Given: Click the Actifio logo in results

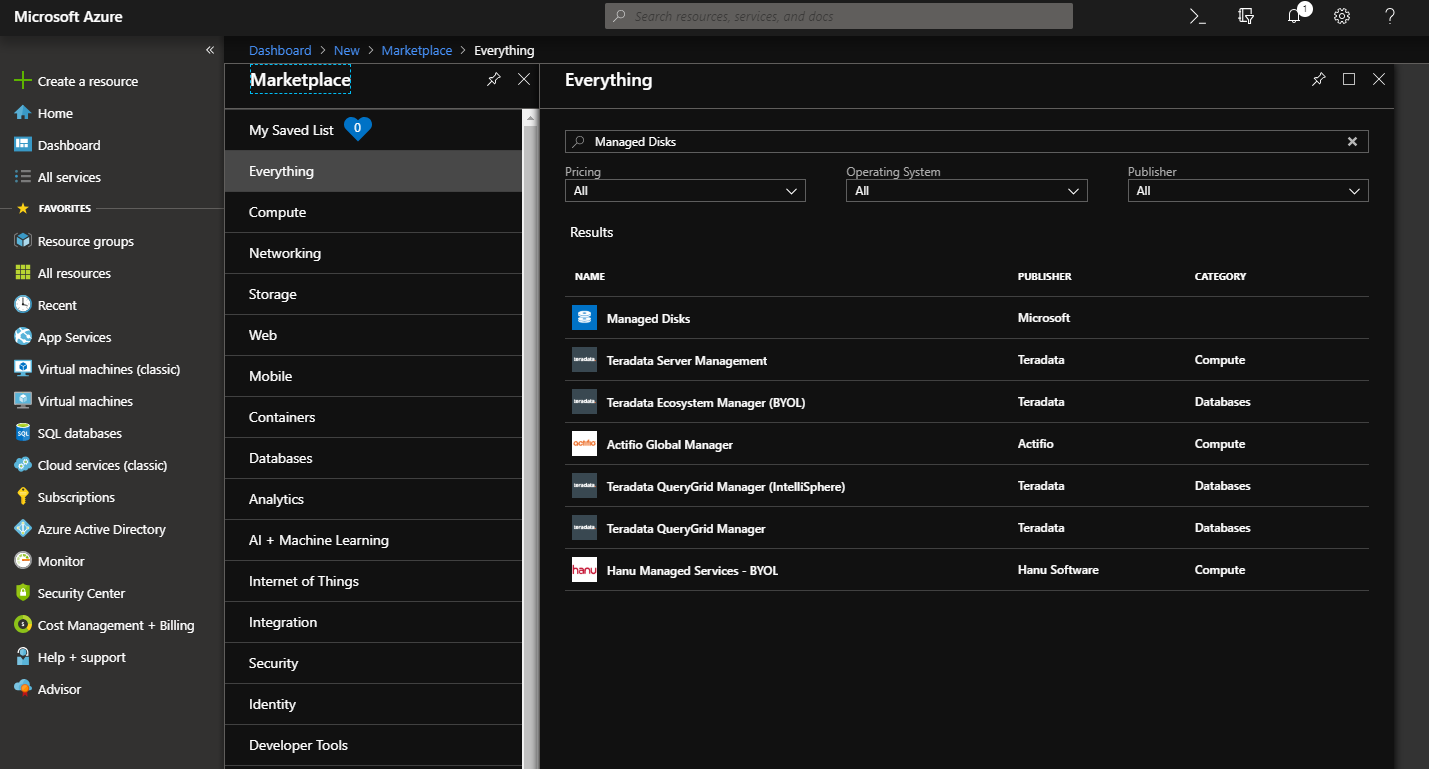Looking at the screenshot, I should coord(584,444).
